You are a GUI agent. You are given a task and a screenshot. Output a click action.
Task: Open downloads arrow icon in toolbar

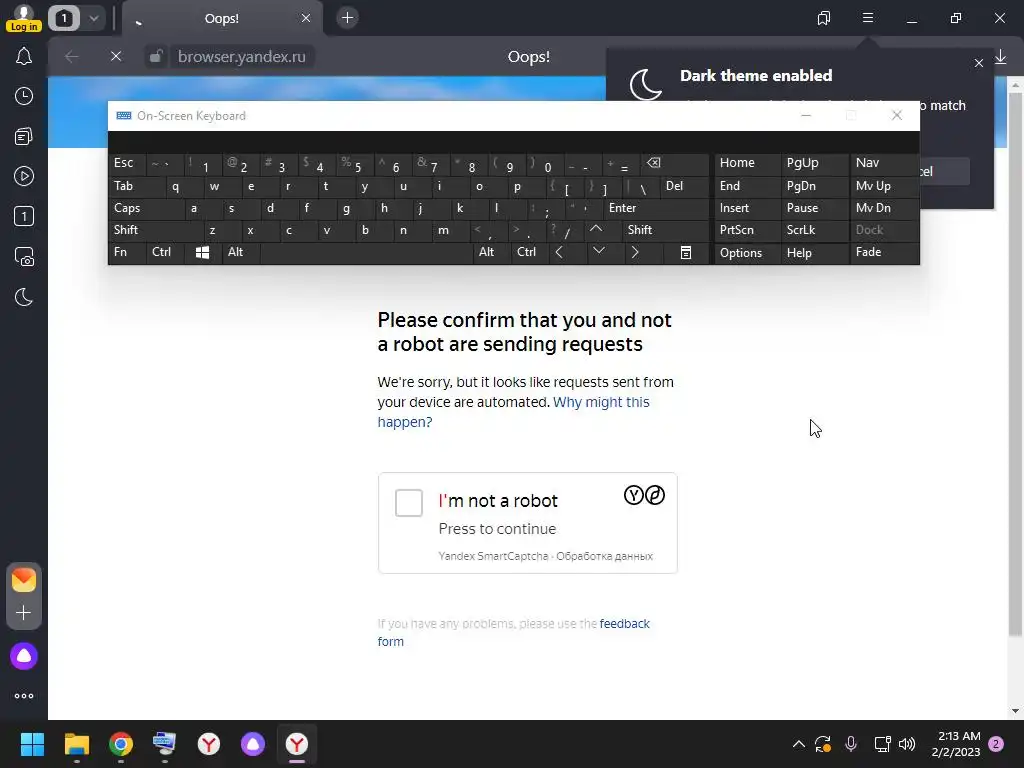(x=1000, y=57)
